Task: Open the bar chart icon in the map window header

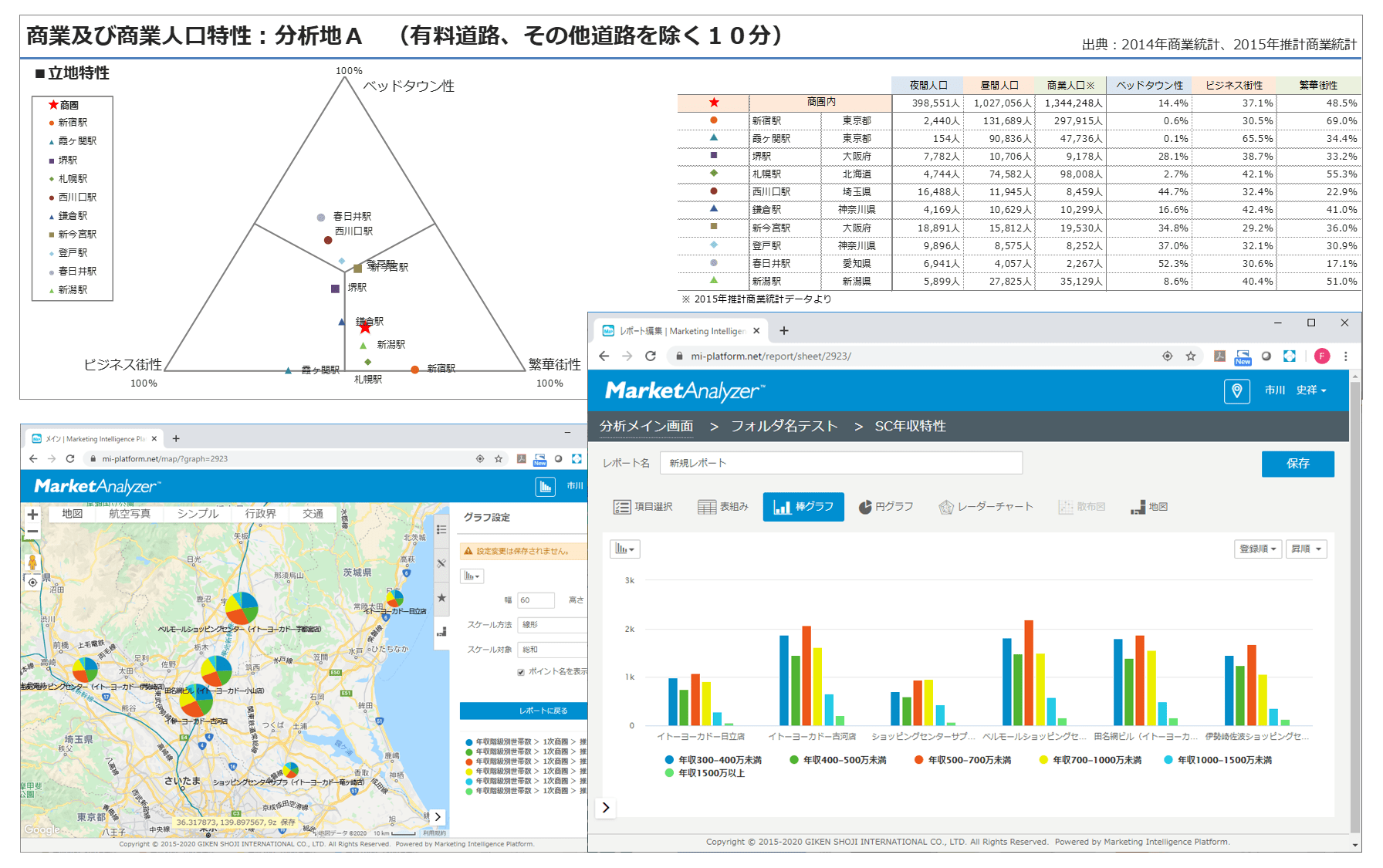Action: 546,487
